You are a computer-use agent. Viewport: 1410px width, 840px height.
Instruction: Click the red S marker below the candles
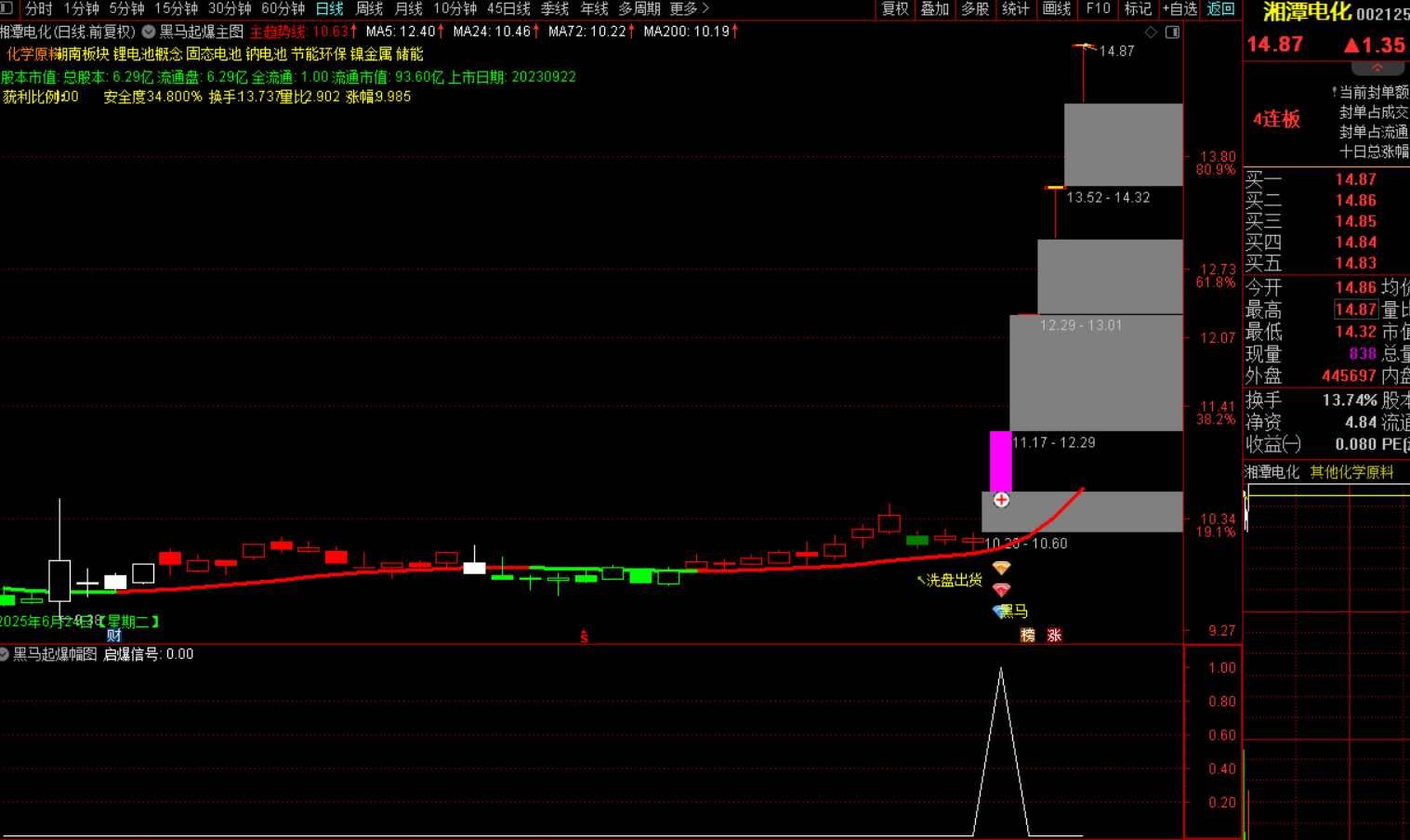click(x=584, y=637)
